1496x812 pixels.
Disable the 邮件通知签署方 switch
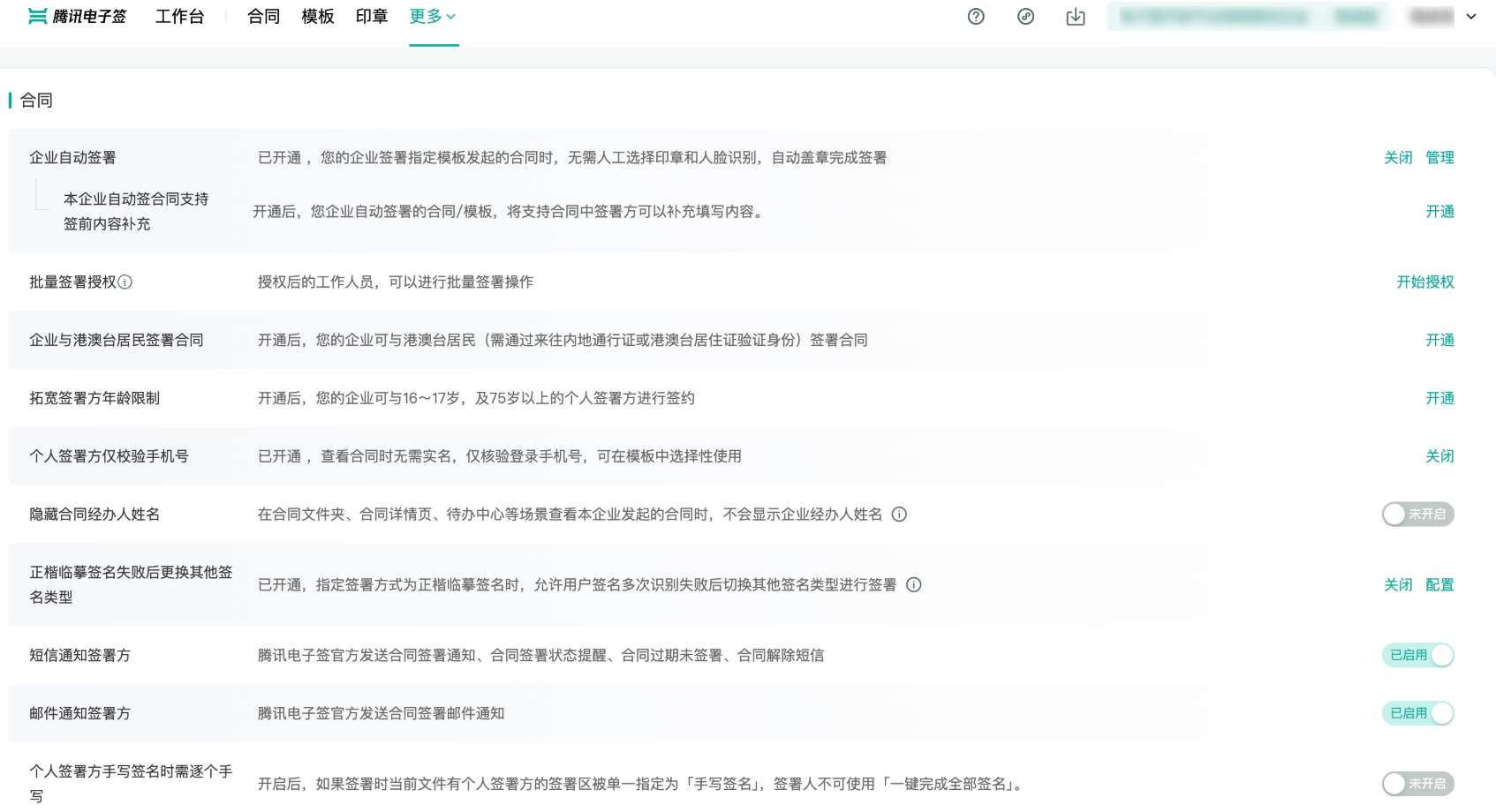pos(1417,714)
